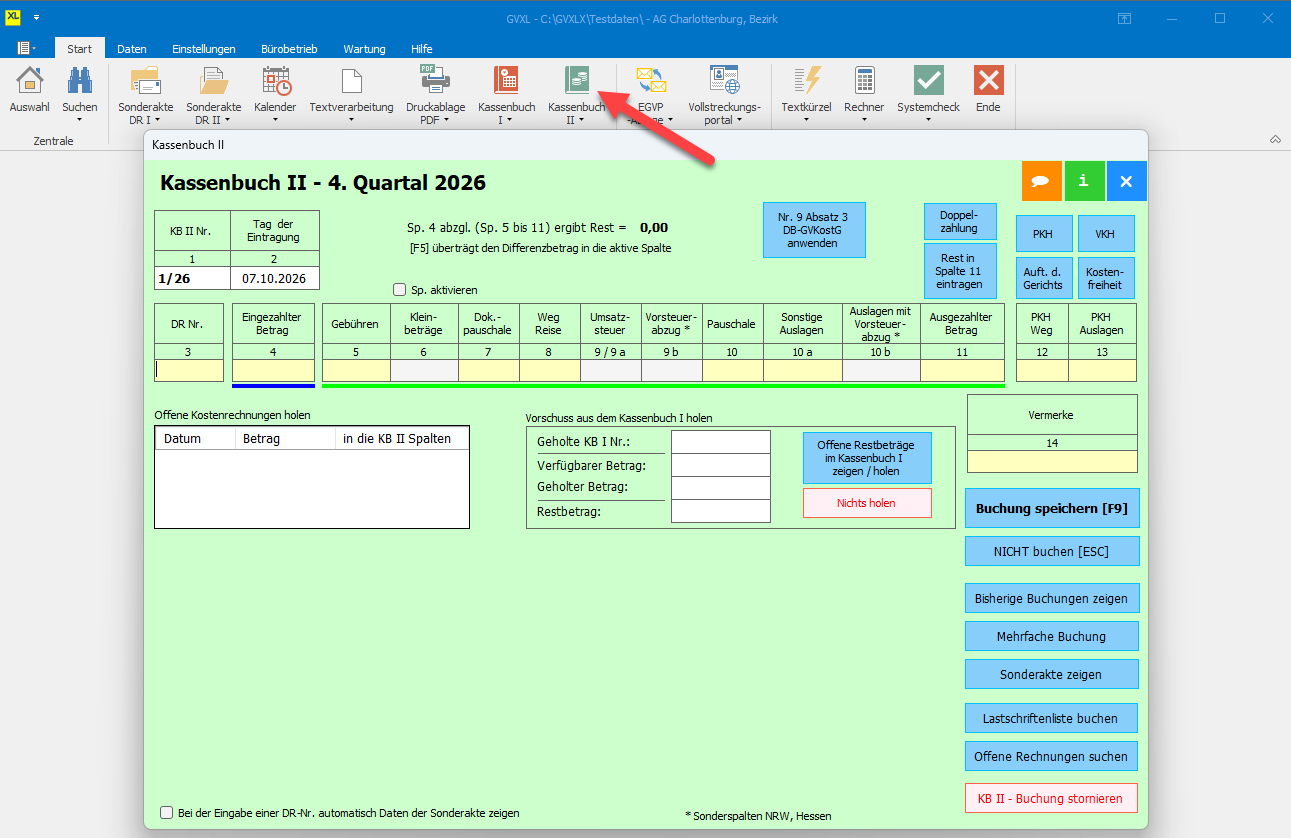Image resolution: width=1291 pixels, height=838 pixels.
Task: Click the Gebühren column 5 field
Action: pos(356,370)
